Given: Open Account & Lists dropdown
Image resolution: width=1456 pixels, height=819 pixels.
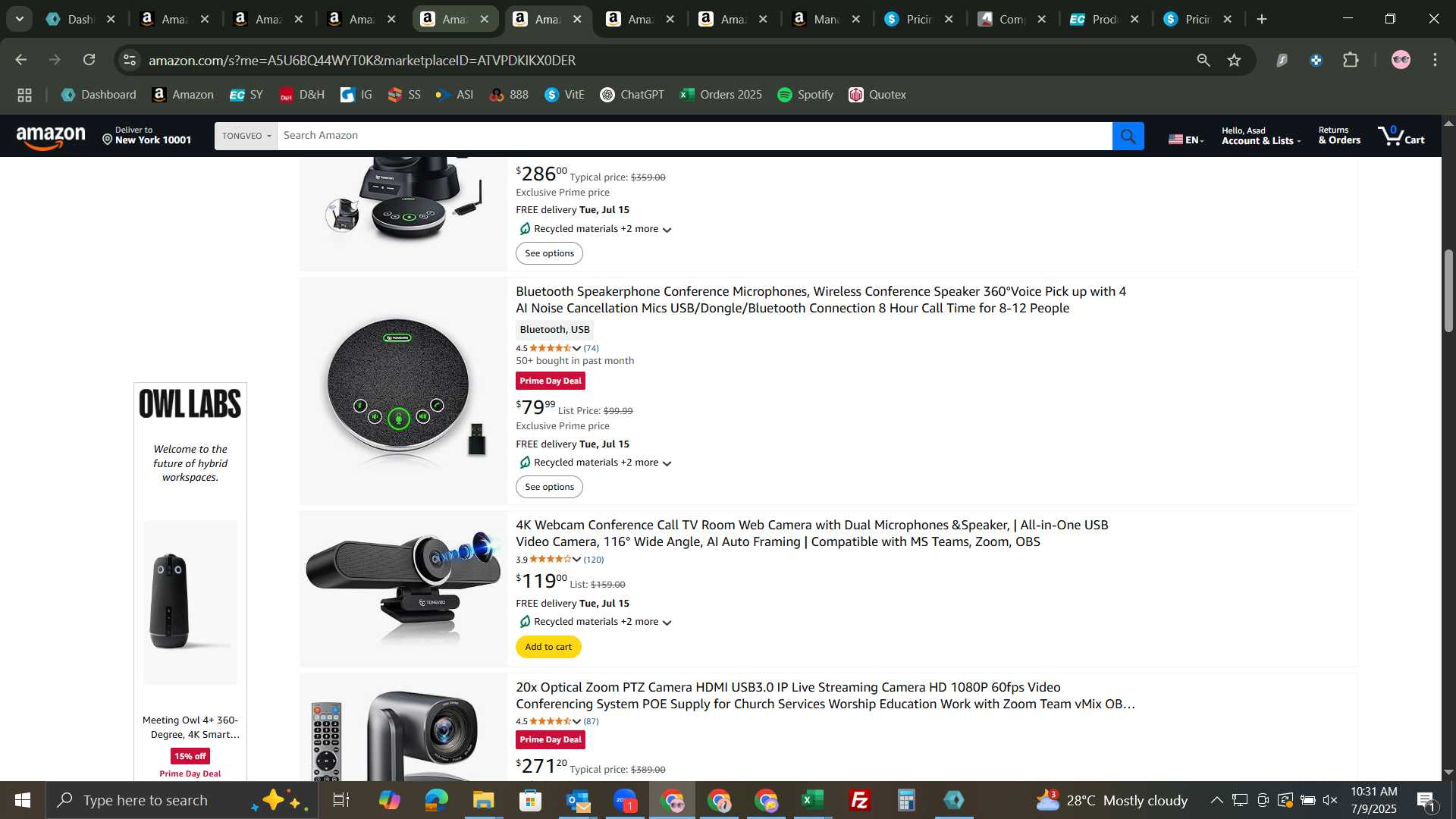Looking at the screenshot, I should tap(1260, 136).
